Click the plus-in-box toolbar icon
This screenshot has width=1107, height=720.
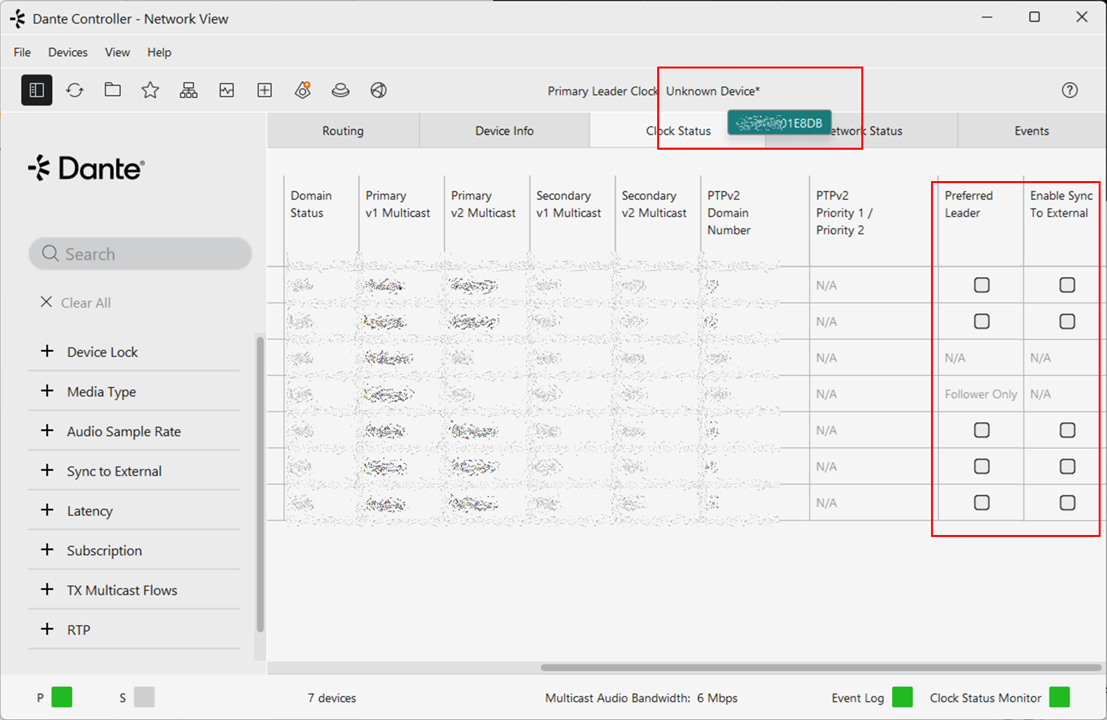pyautogui.click(x=265, y=90)
